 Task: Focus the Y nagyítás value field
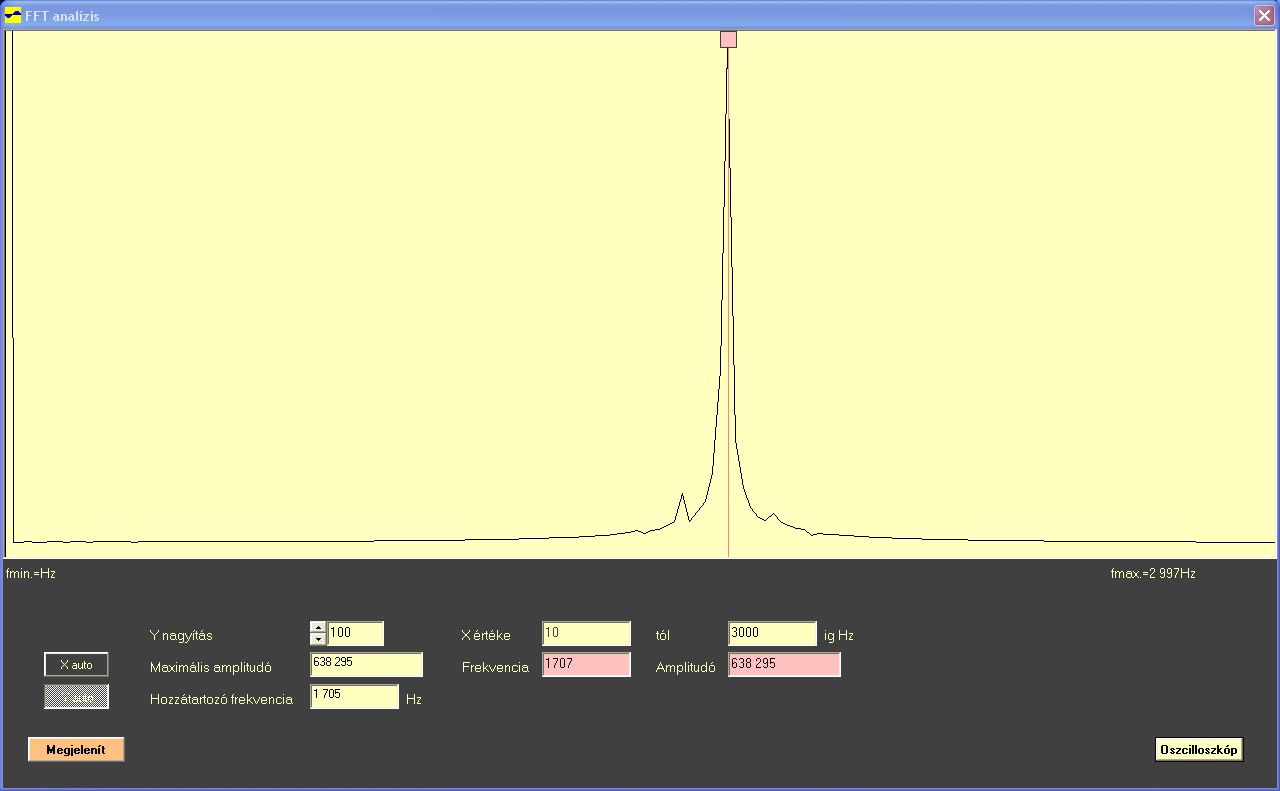355,633
